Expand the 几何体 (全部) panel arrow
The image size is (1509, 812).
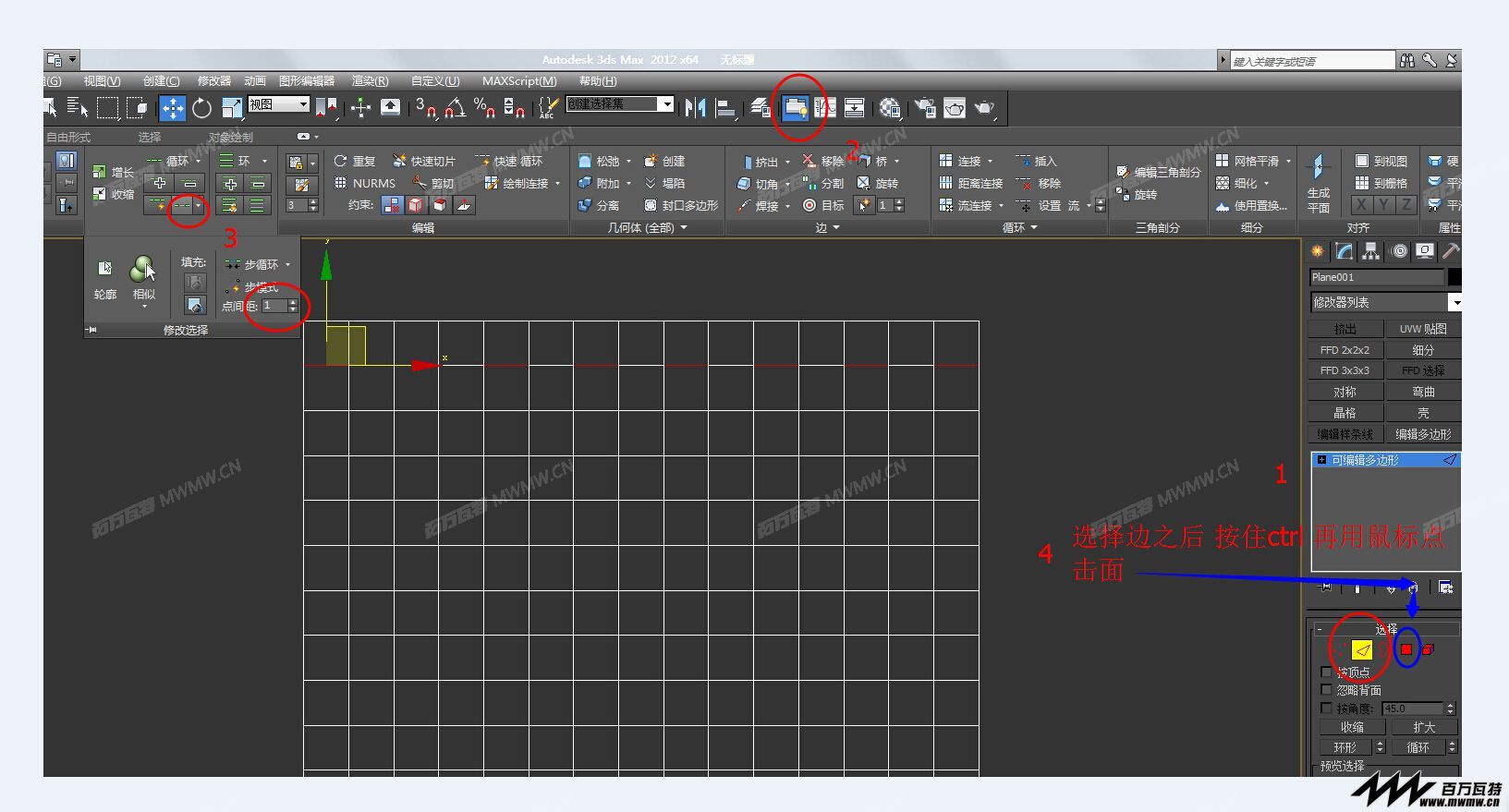[684, 227]
